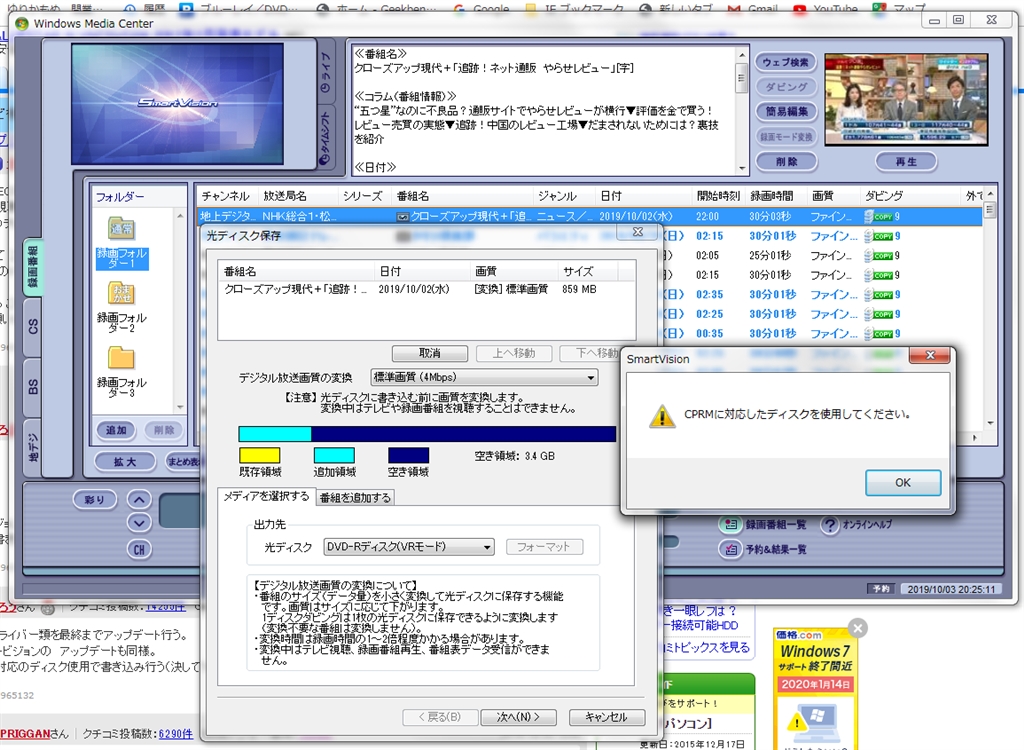Open オンラインヘルプ question mark icon
This screenshot has height=750, width=1024.
click(829, 524)
